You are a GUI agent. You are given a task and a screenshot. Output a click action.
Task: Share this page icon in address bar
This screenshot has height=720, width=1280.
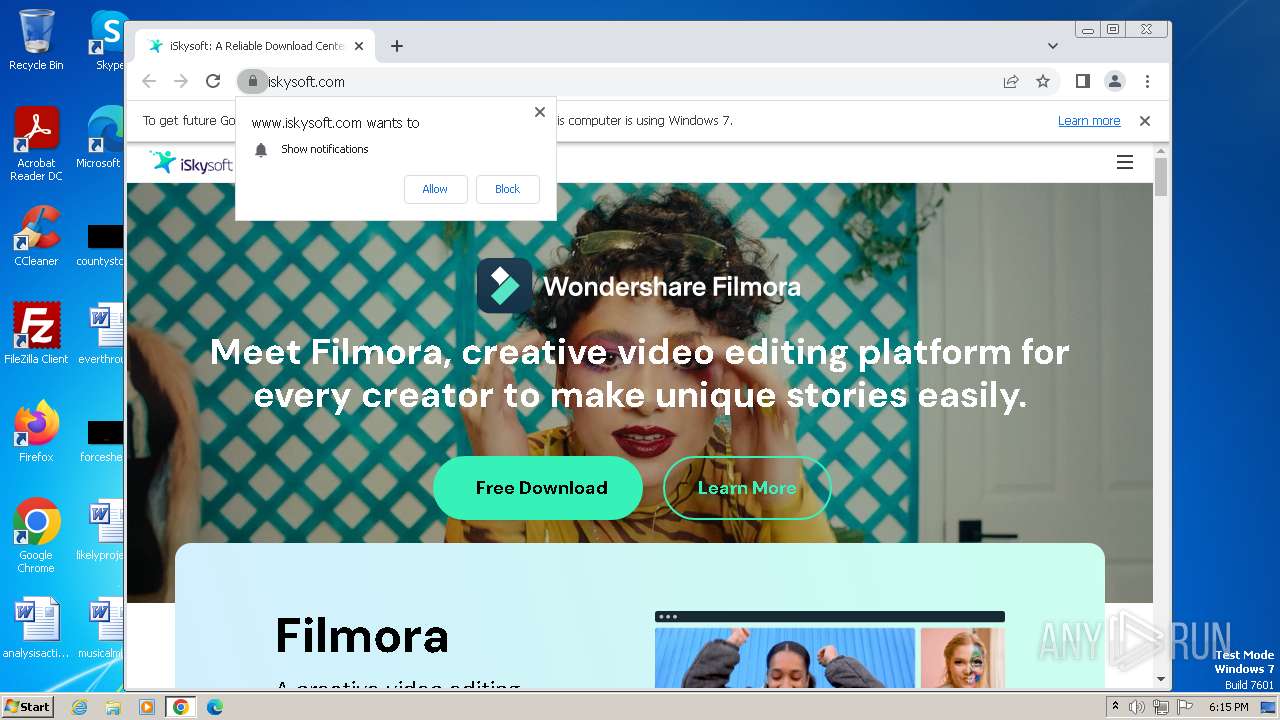(1011, 81)
